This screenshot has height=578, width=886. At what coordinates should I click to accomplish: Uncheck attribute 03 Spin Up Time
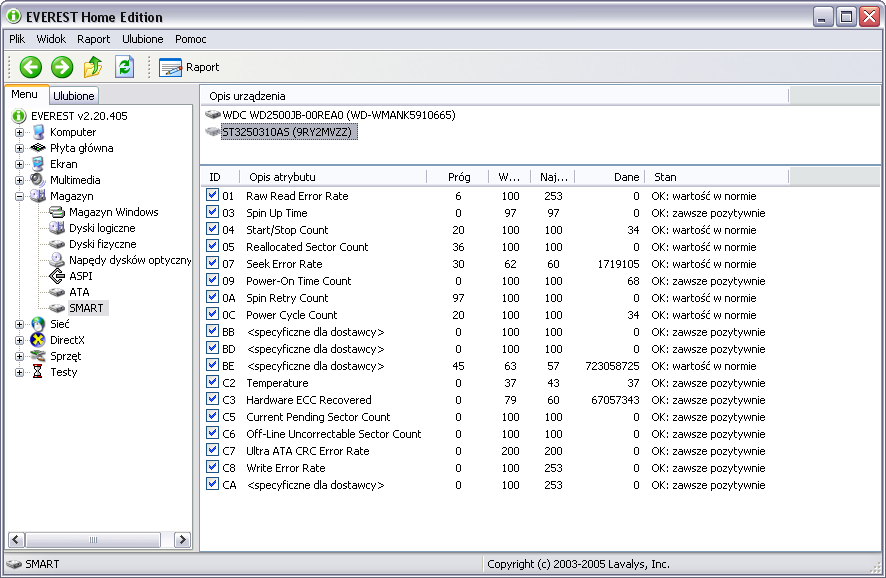click(212, 212)
